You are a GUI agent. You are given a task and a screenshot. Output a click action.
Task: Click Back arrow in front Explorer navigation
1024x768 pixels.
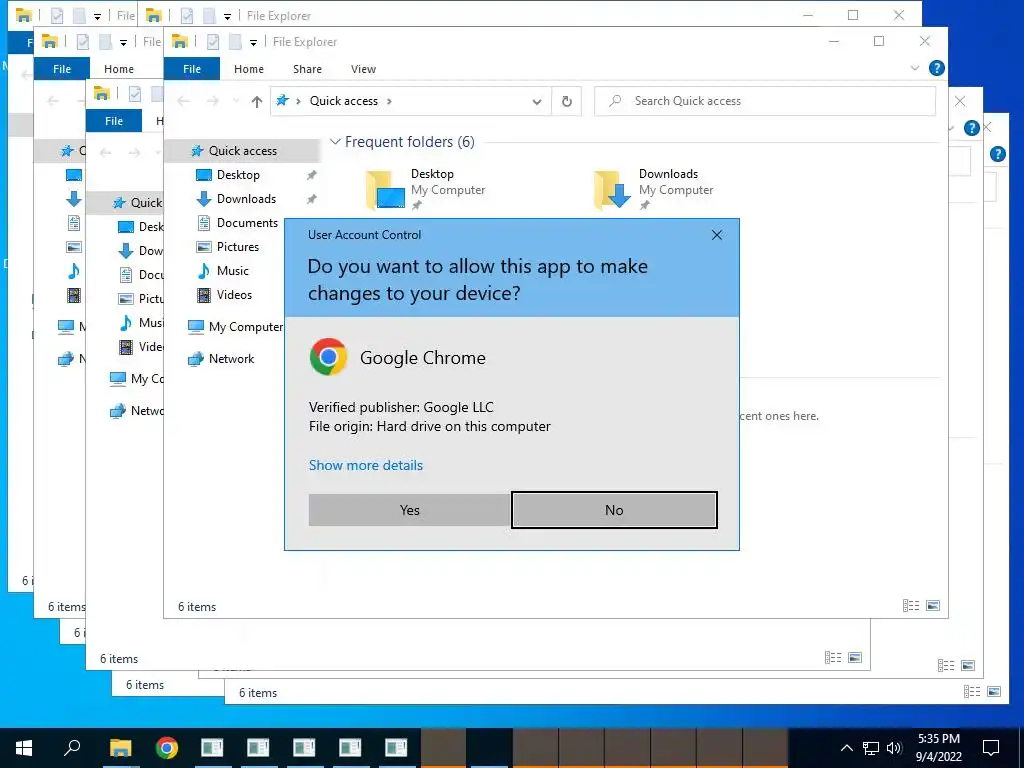[184, 101]
